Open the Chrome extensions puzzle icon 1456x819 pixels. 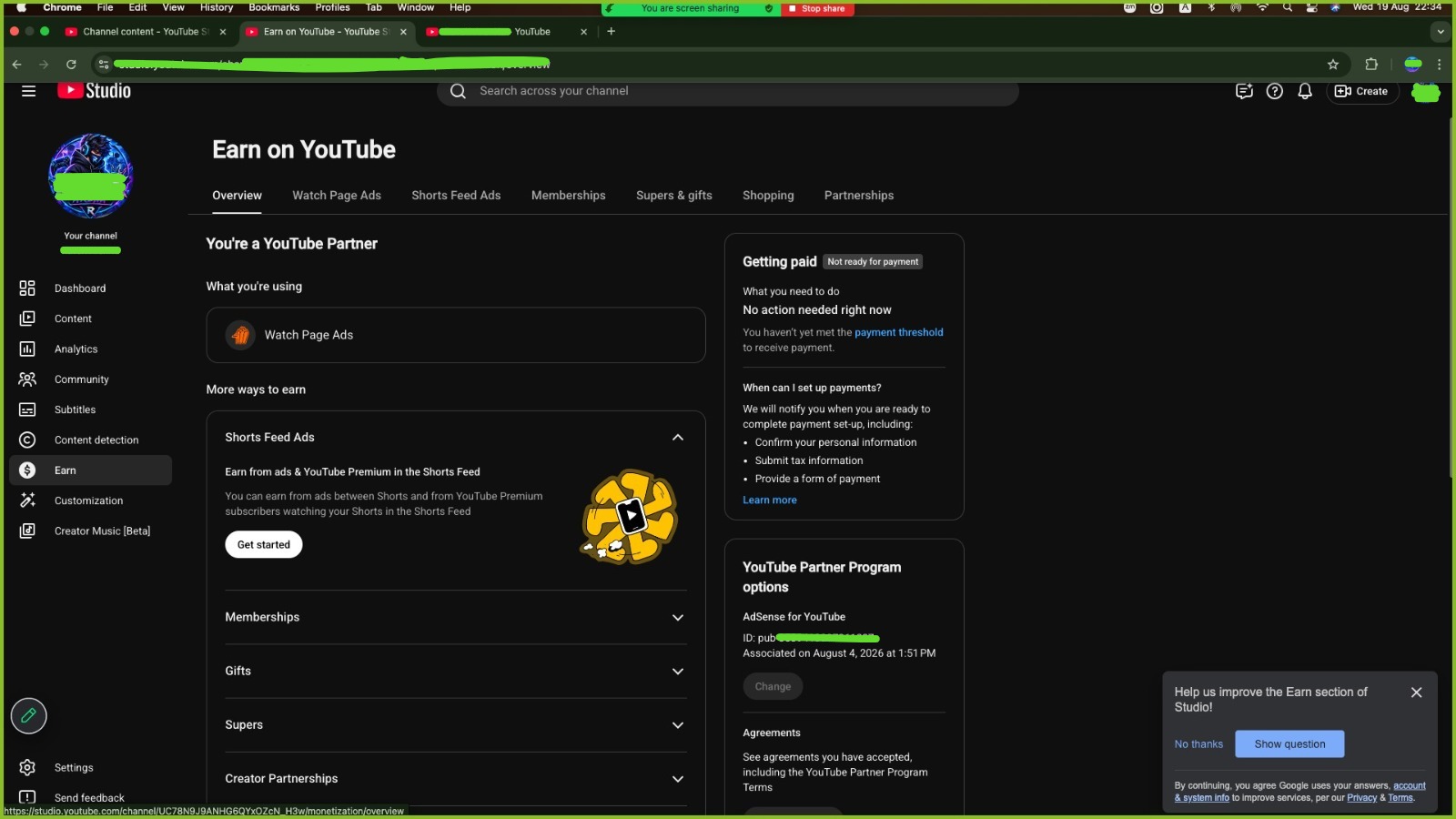1371,65
